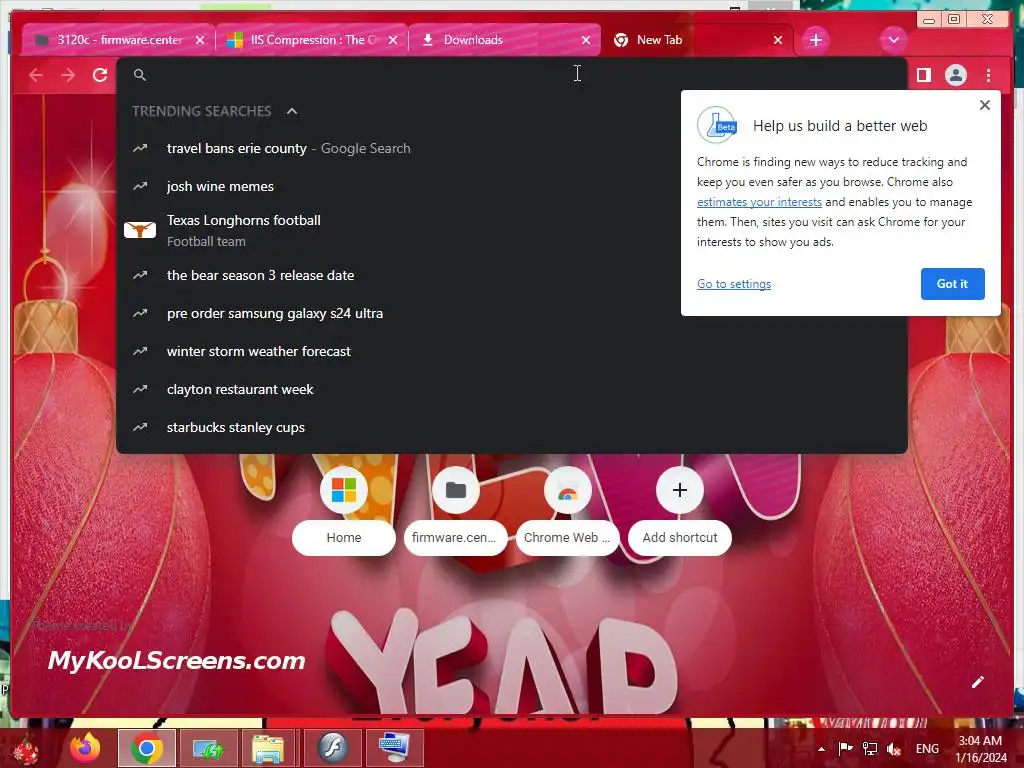Collapse the Trending Searches section
The width and height of the screenshot is (1024, 768).
coord(292,111)
